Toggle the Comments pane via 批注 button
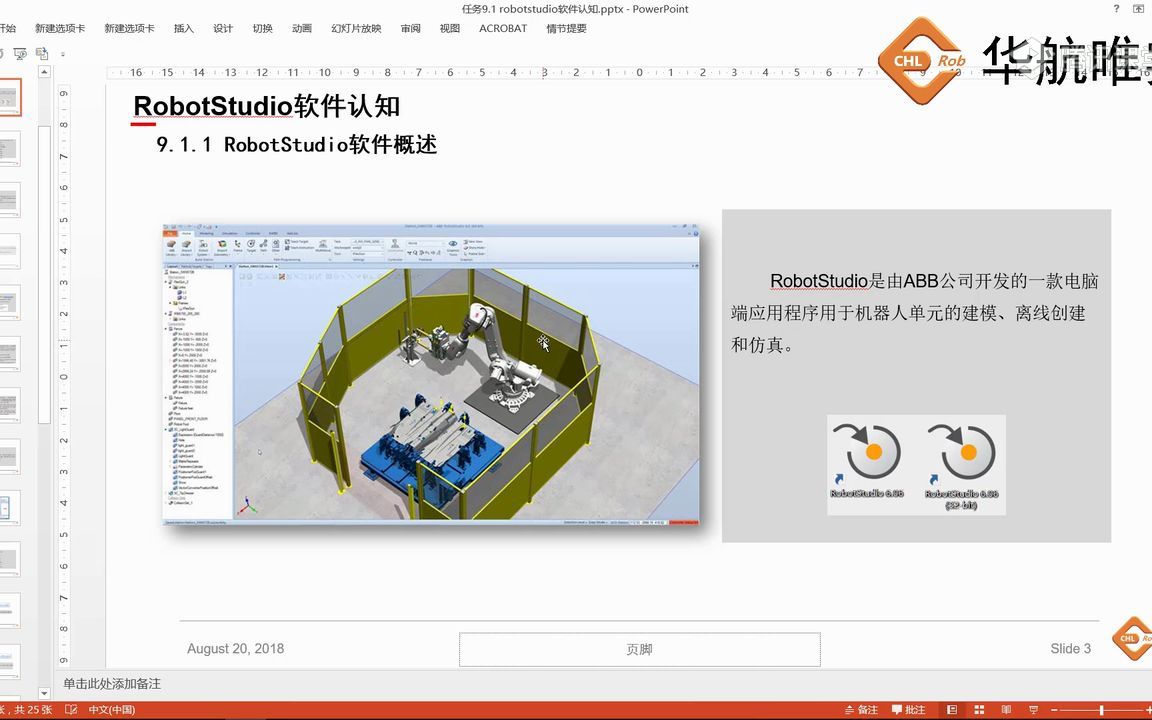1152x720 pixels. pyautogui.click(x=908, y=709)
